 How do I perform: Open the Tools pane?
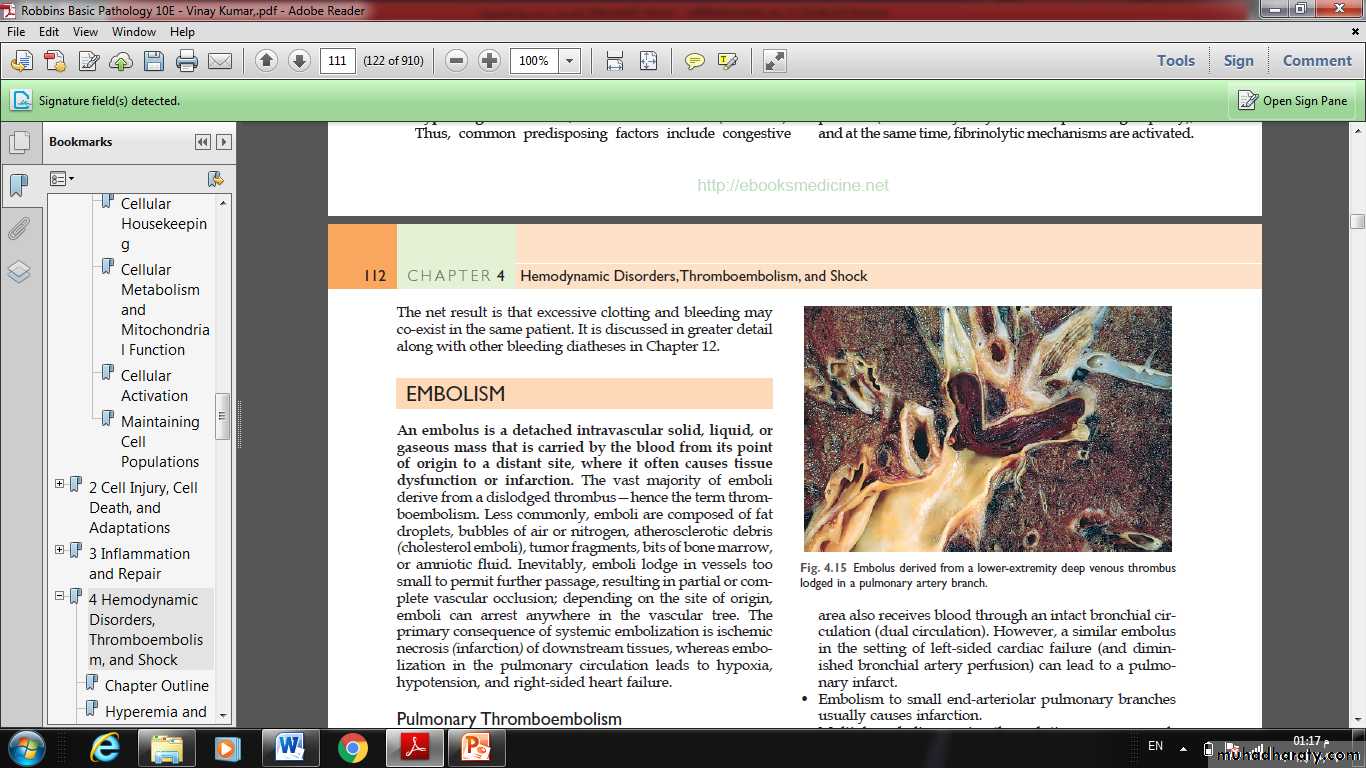(1175, 61)
